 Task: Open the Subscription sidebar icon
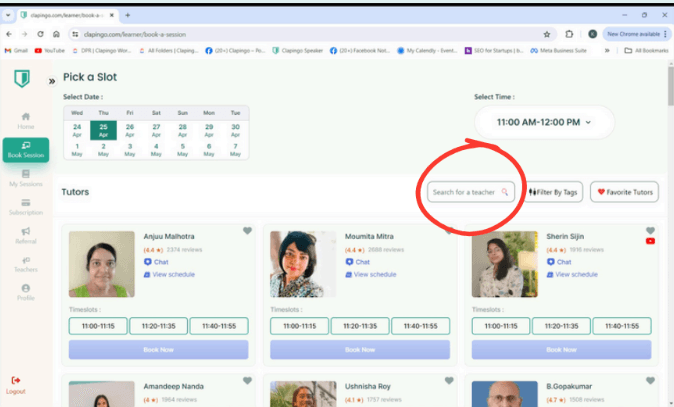pos(25,204)
